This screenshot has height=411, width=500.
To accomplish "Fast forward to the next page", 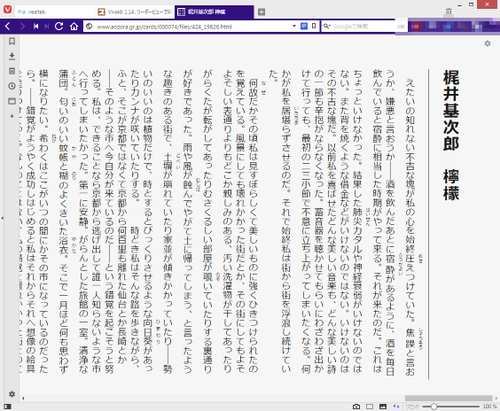I will [x=47, y=26].
